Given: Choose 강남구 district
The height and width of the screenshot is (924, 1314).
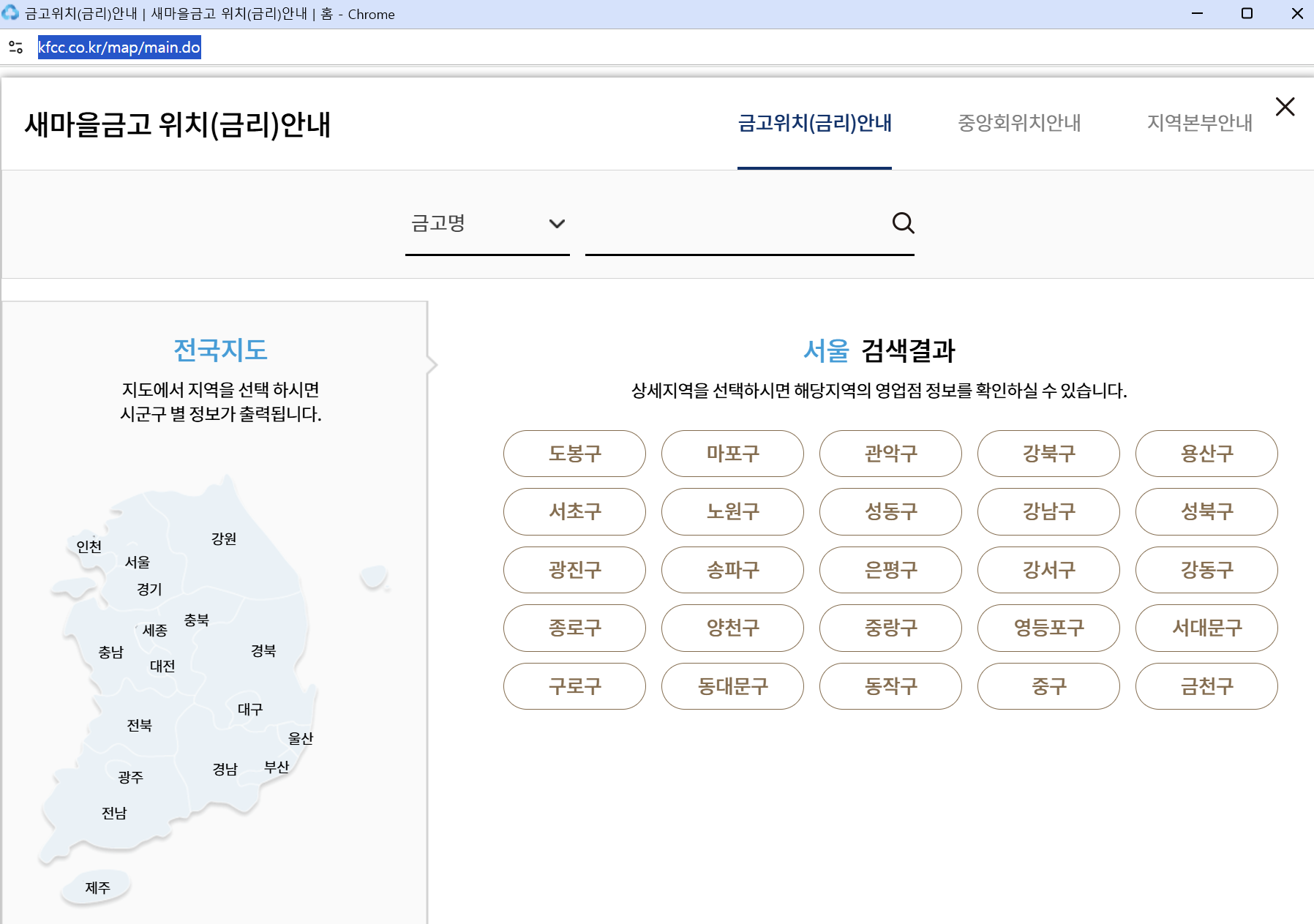Looking at the screenshot, I should coord(1048,511).
